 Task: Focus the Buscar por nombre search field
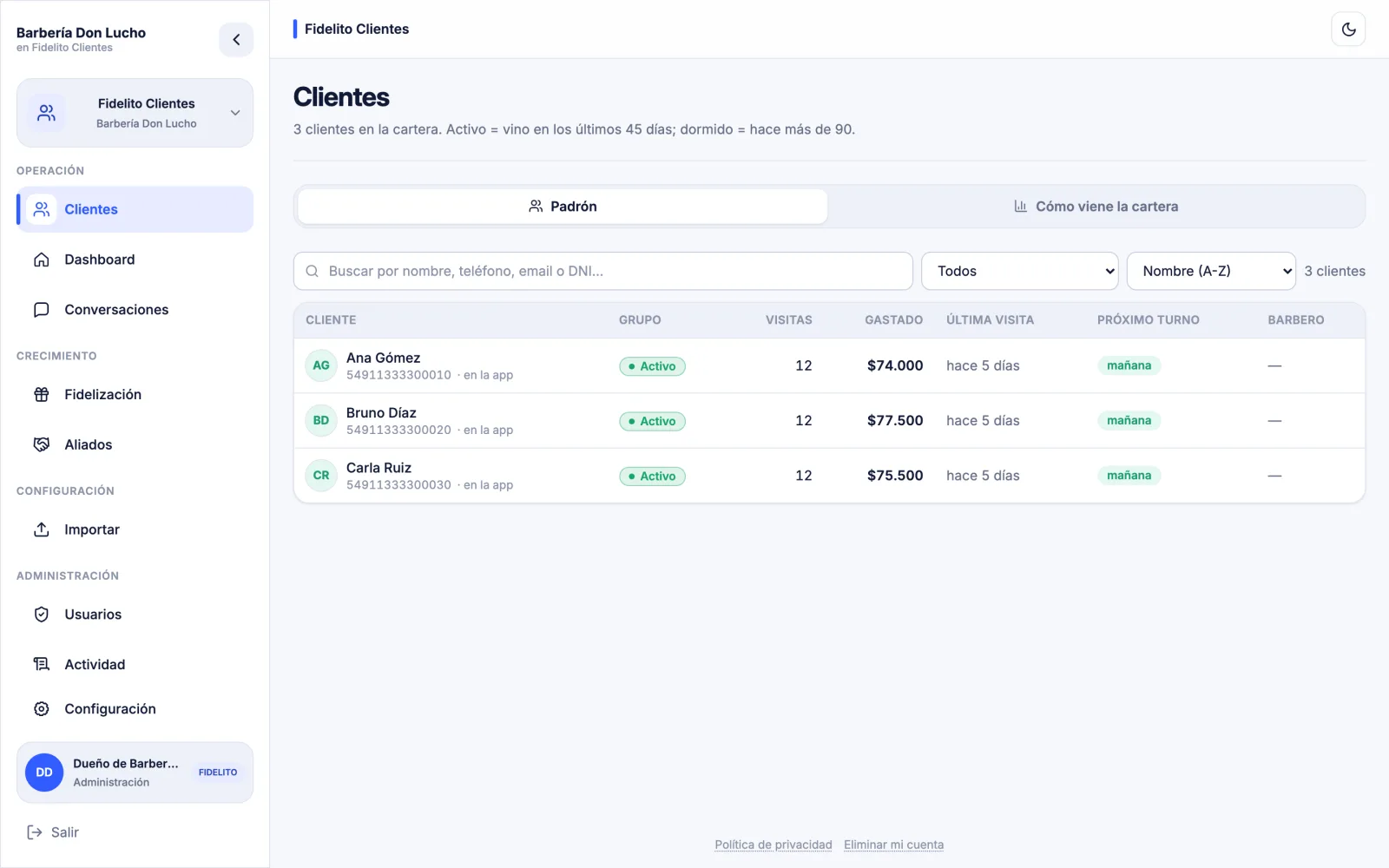pos(603,271)
